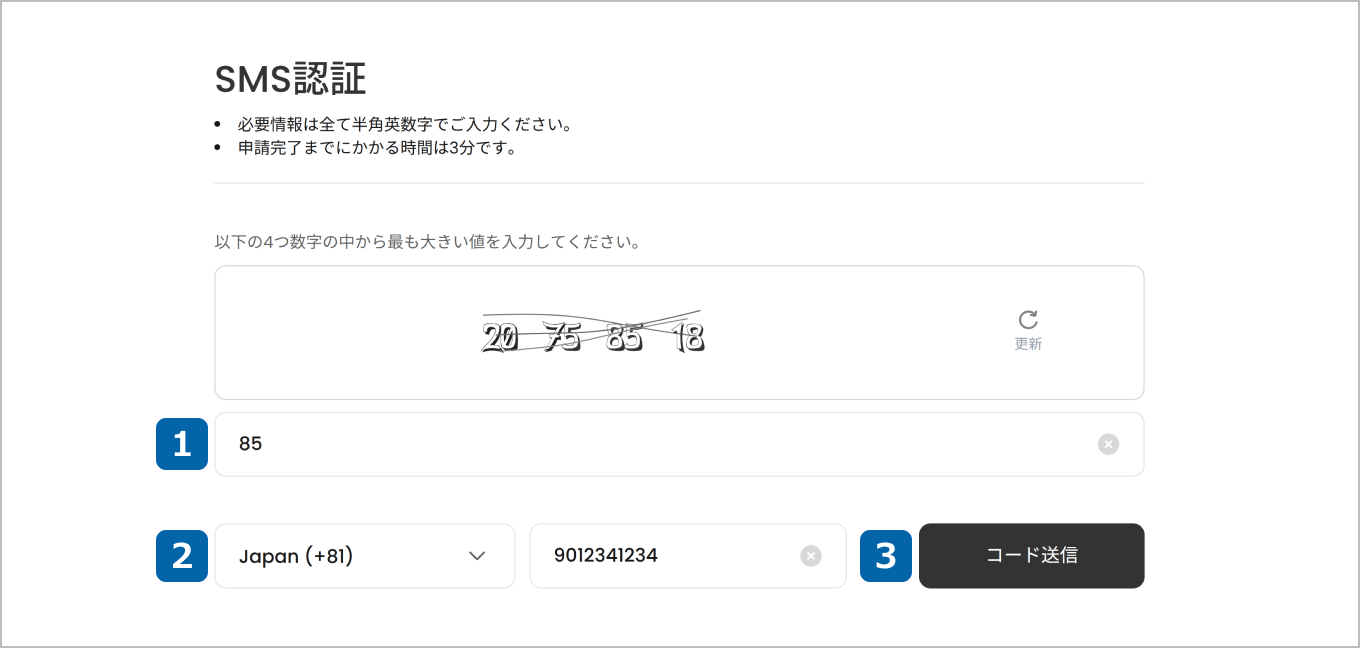The width and height of the screenshot is (1360, 648).
Task: Focus the captcha answer field containing 85
Action: pyautogui.click(x=650, y=444)
